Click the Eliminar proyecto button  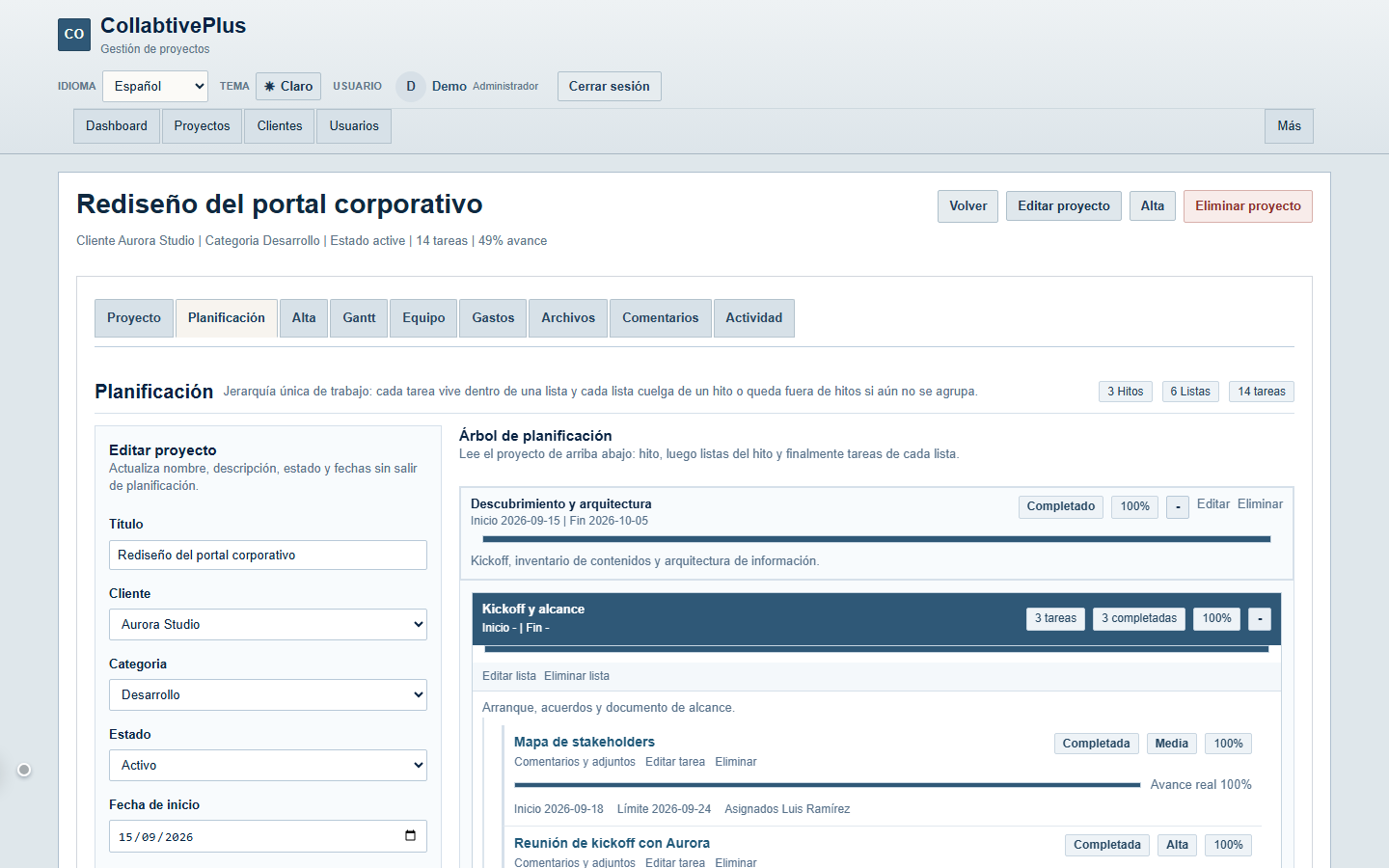point(1248,206)
